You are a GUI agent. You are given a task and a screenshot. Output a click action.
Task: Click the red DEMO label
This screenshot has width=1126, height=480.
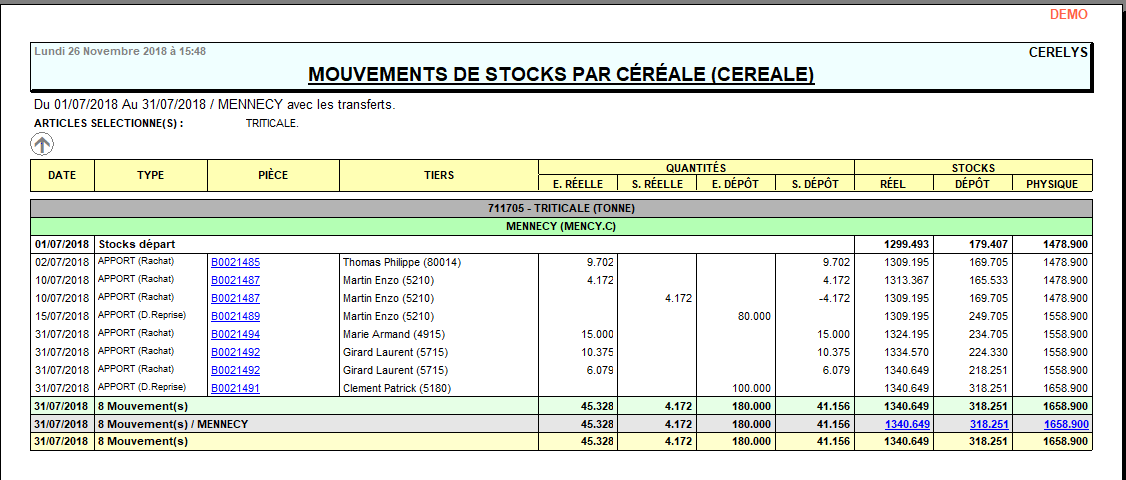1068,14
